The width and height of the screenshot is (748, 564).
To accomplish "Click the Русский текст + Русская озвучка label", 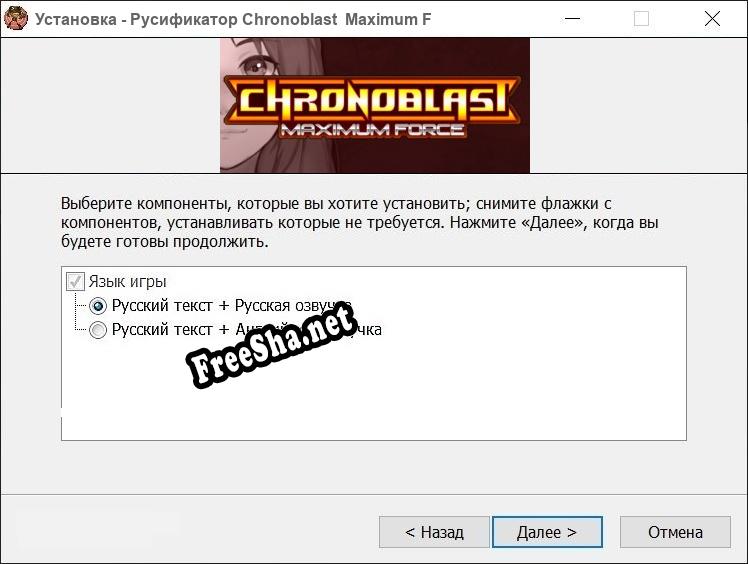I will pyautogui.click(x=232, y=305).
